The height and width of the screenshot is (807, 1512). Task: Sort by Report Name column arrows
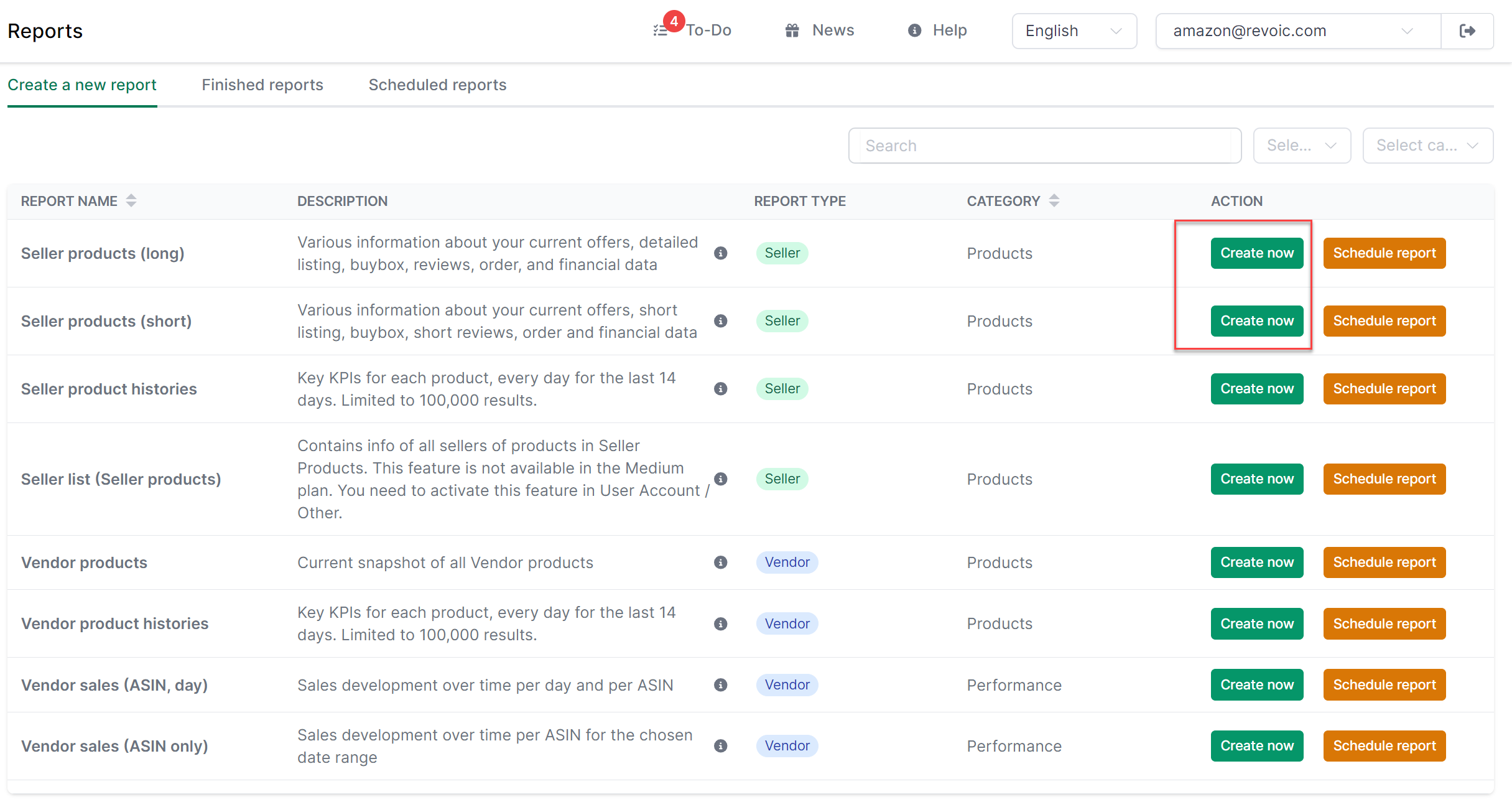131,201
